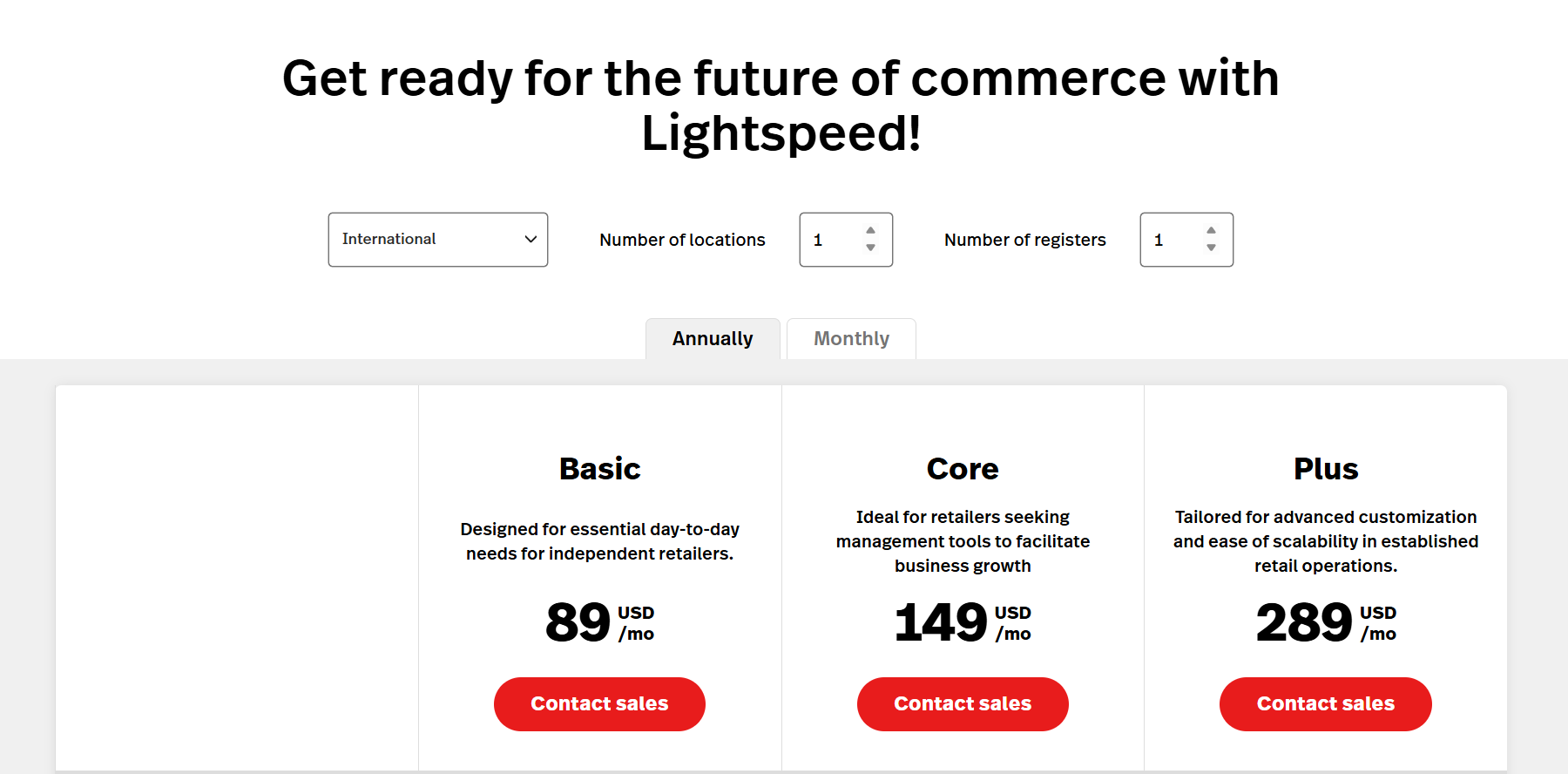Screen dimensions: 1568x774
Task: Click the up arrow on Number of locations stepper
Action: pyautogui.click(x=871, y=230)
